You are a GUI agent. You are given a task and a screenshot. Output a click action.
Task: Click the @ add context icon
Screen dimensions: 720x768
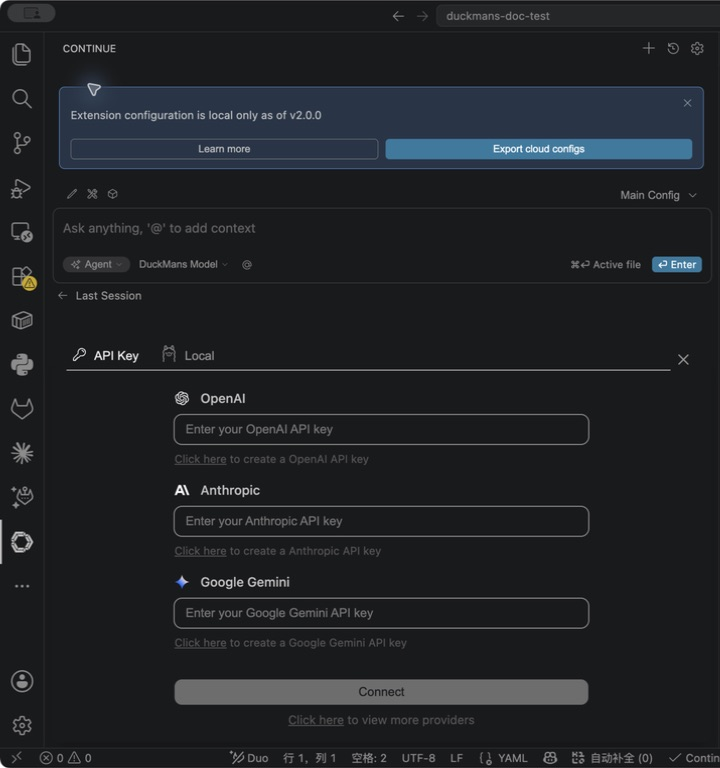point(247,264)
